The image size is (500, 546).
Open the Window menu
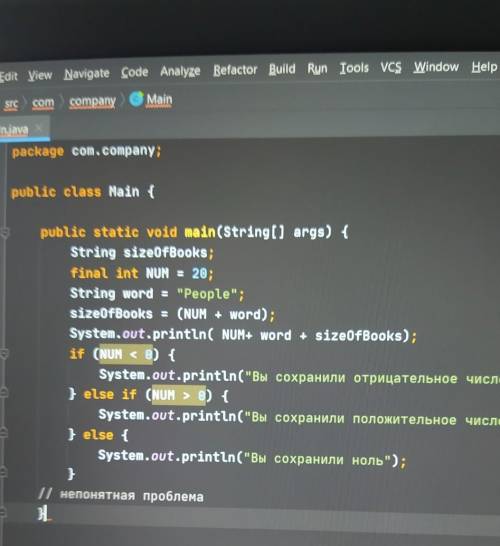click(436, 67)
